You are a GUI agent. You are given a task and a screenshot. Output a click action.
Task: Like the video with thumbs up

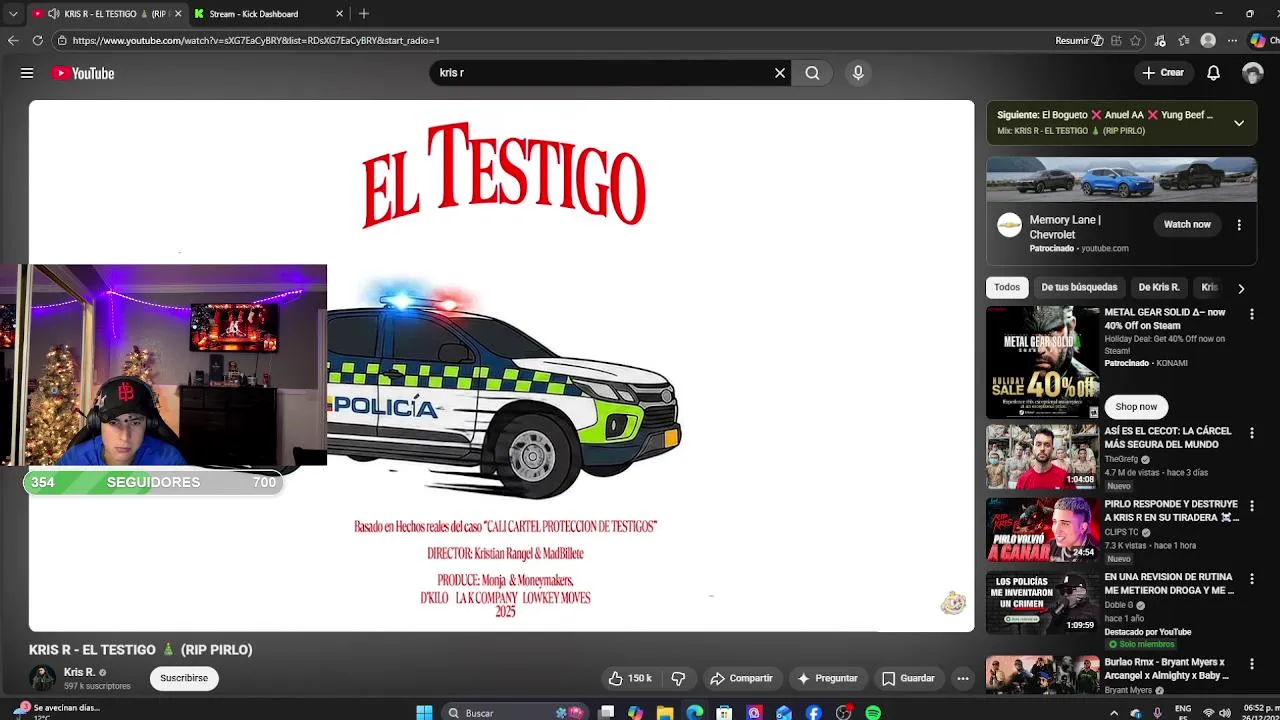630,678
